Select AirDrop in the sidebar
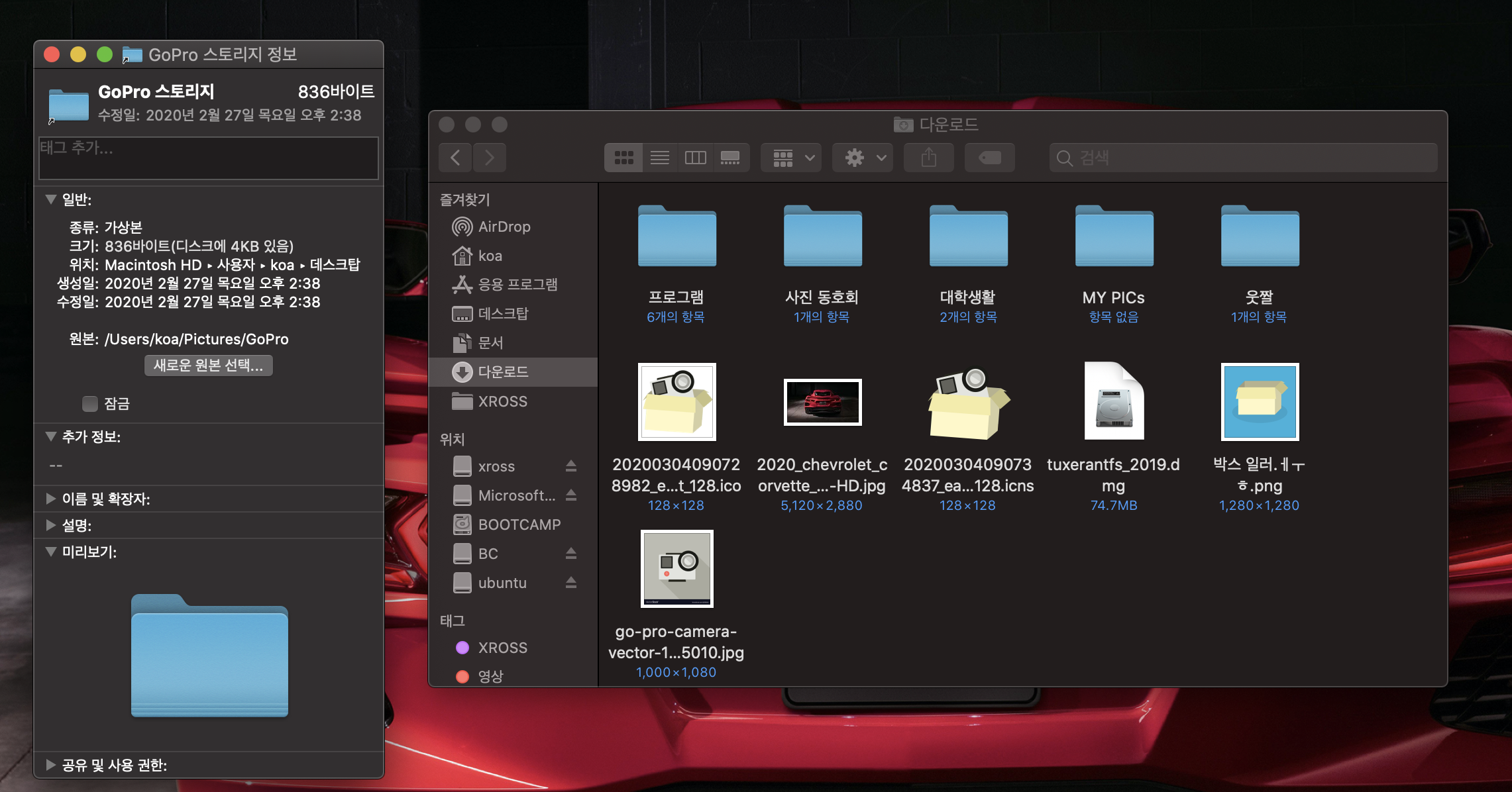The height and width of the screenshot is (792, 1512). pyautogui.click(x=504, y=226)
